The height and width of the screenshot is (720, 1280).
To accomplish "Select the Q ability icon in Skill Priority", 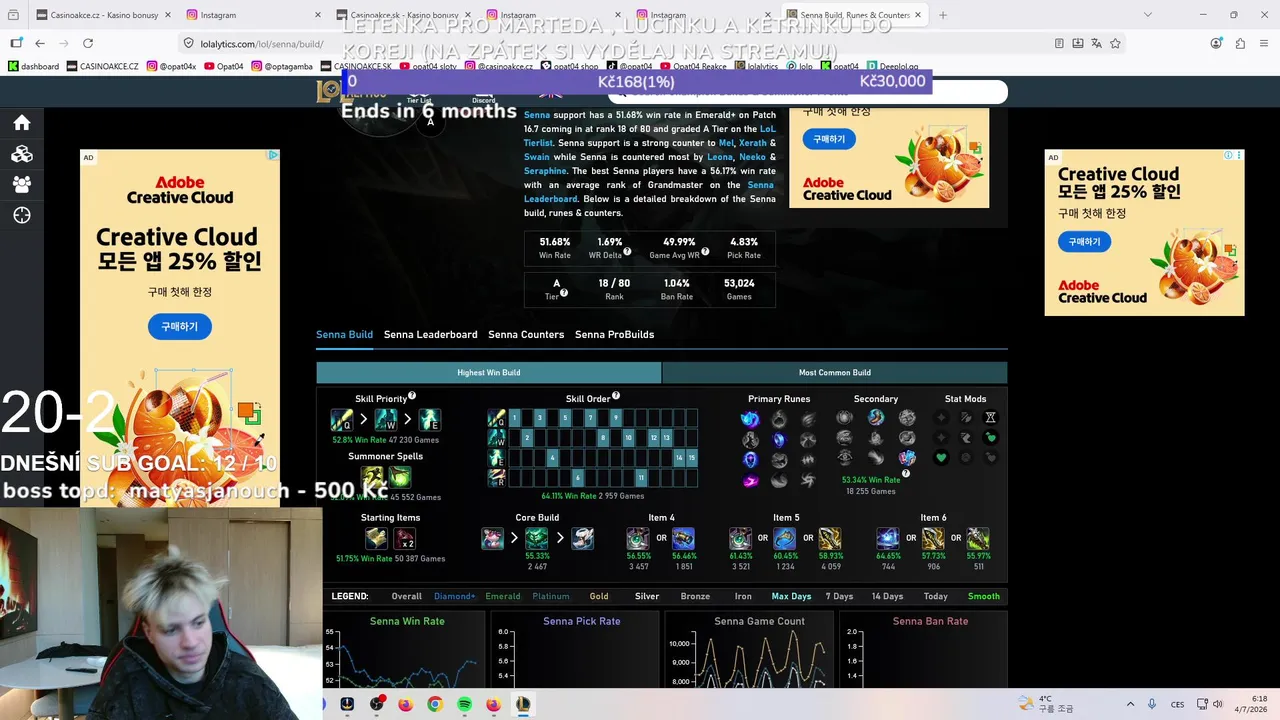I will click(342, 420).
